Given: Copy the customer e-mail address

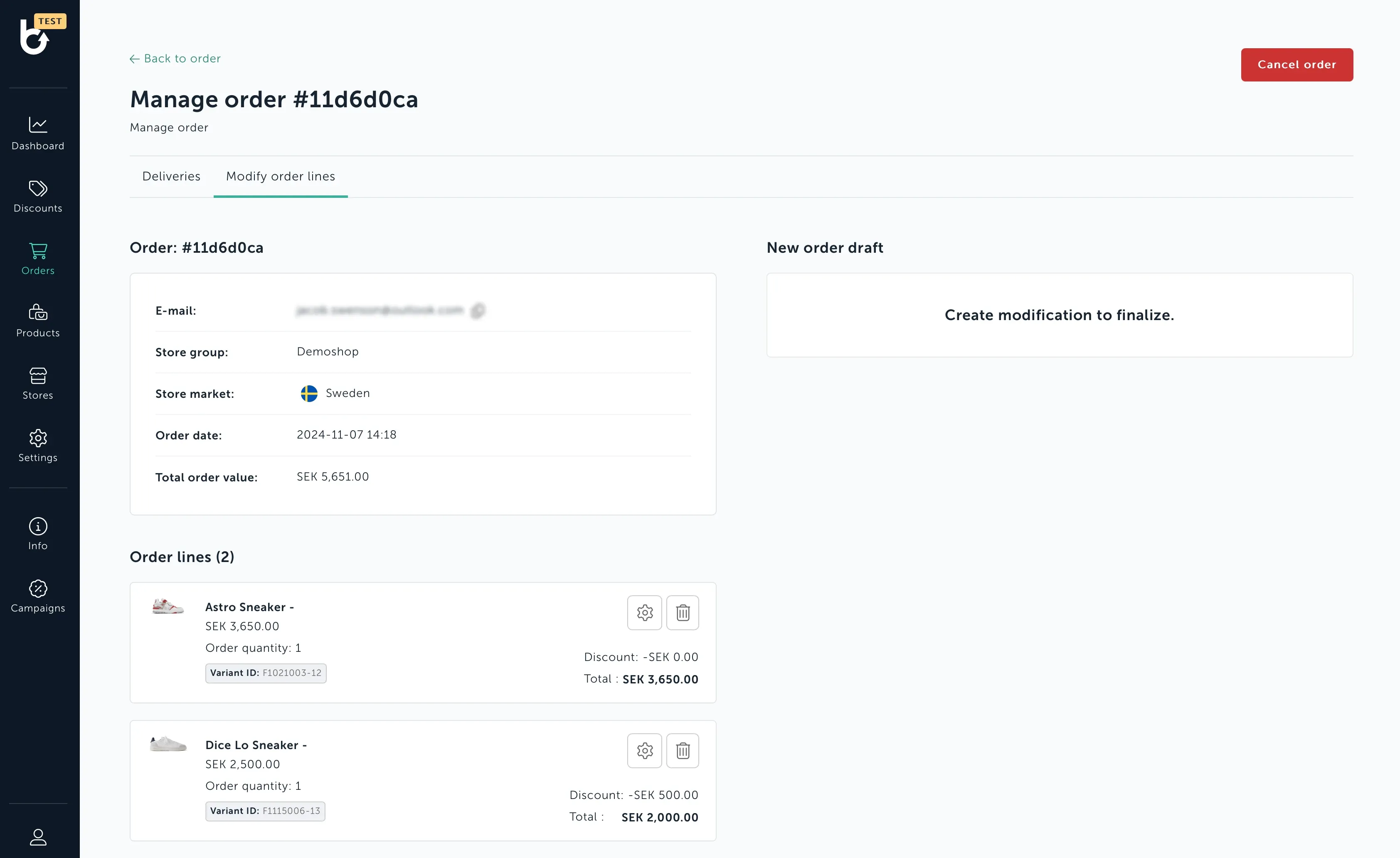Looking at the screenshot, I should point(478,310).
